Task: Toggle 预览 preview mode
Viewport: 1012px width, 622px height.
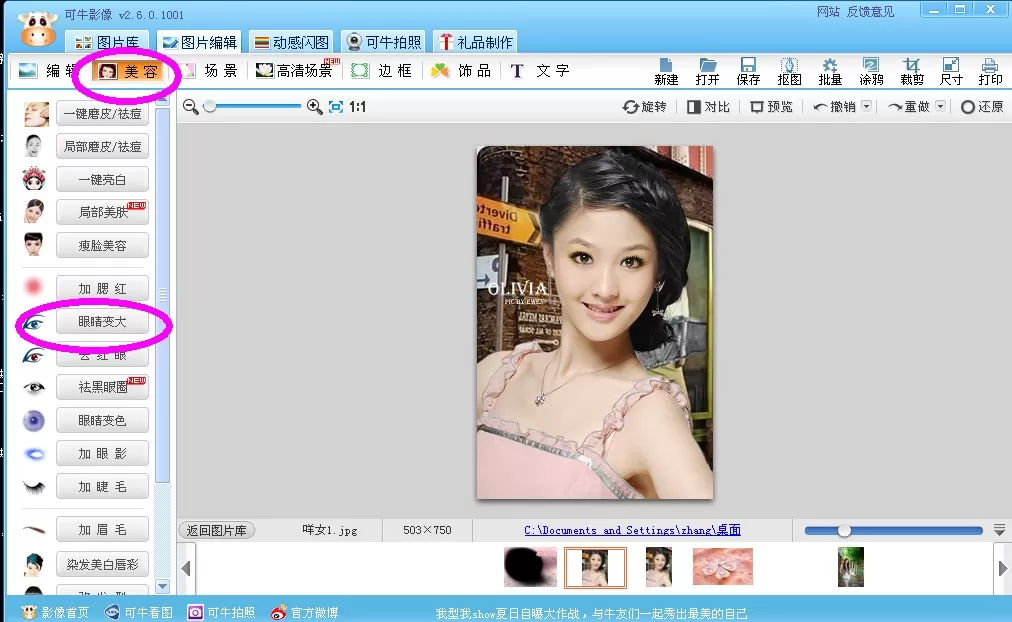Action: pos(771,106)
